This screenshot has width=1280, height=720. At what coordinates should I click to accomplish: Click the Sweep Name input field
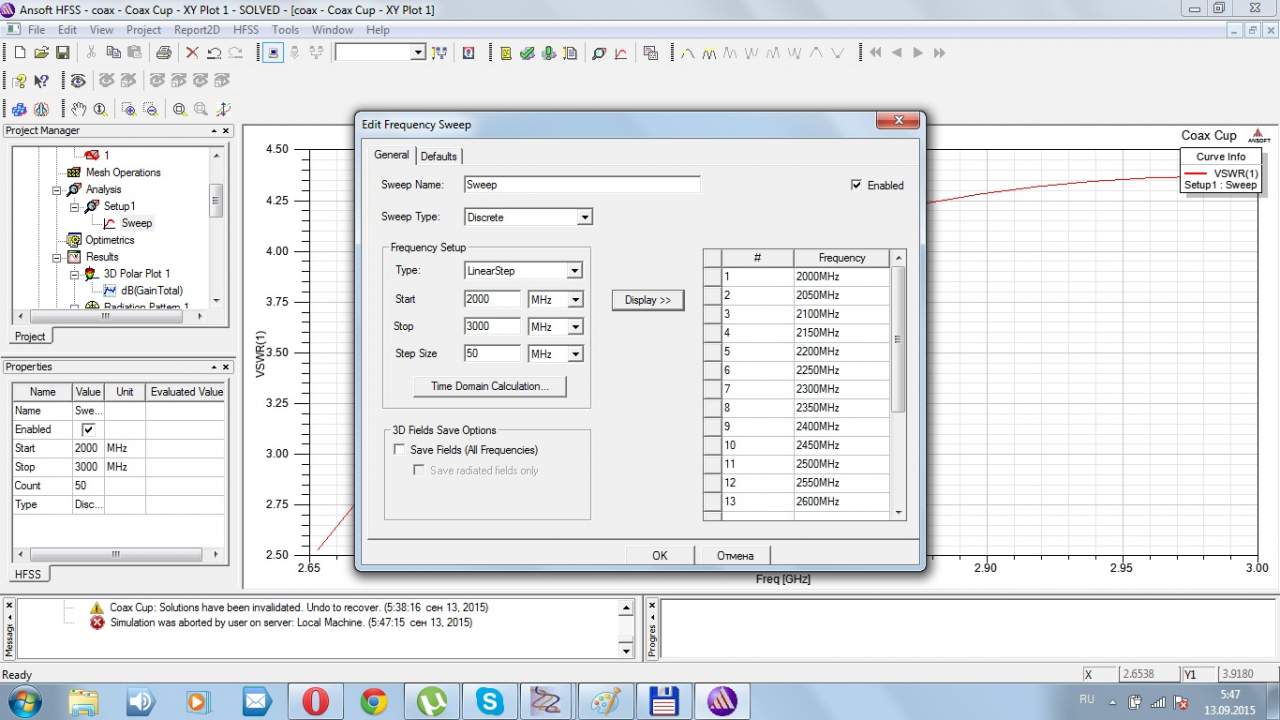point(581,185)
